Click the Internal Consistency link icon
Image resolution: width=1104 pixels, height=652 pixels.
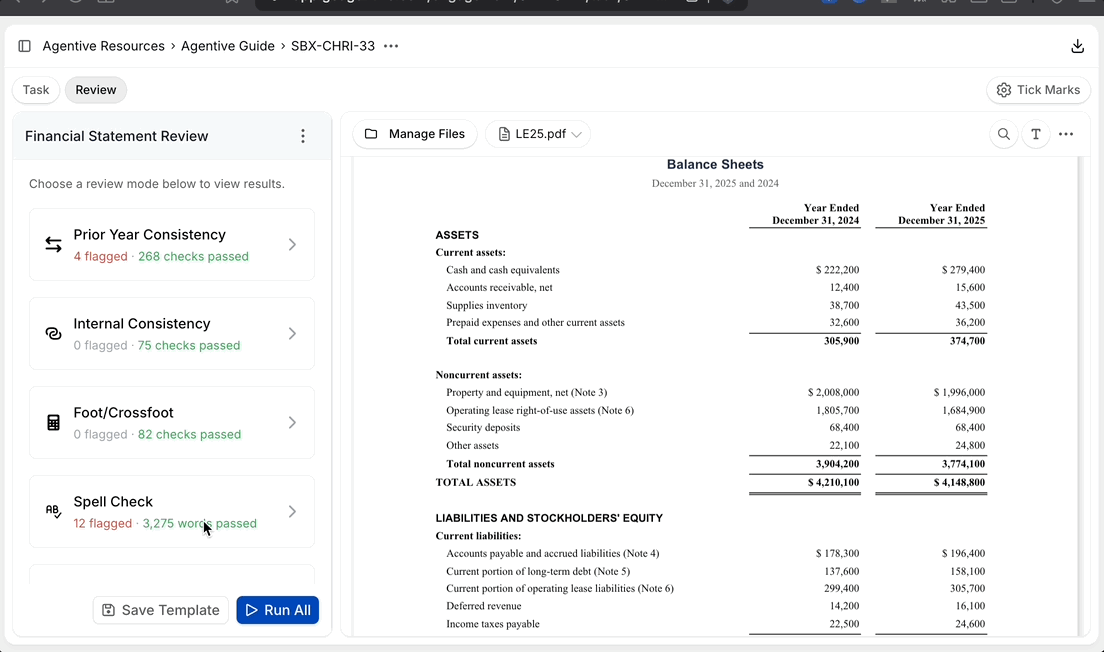pyautogui.click(x=54, y=334)
